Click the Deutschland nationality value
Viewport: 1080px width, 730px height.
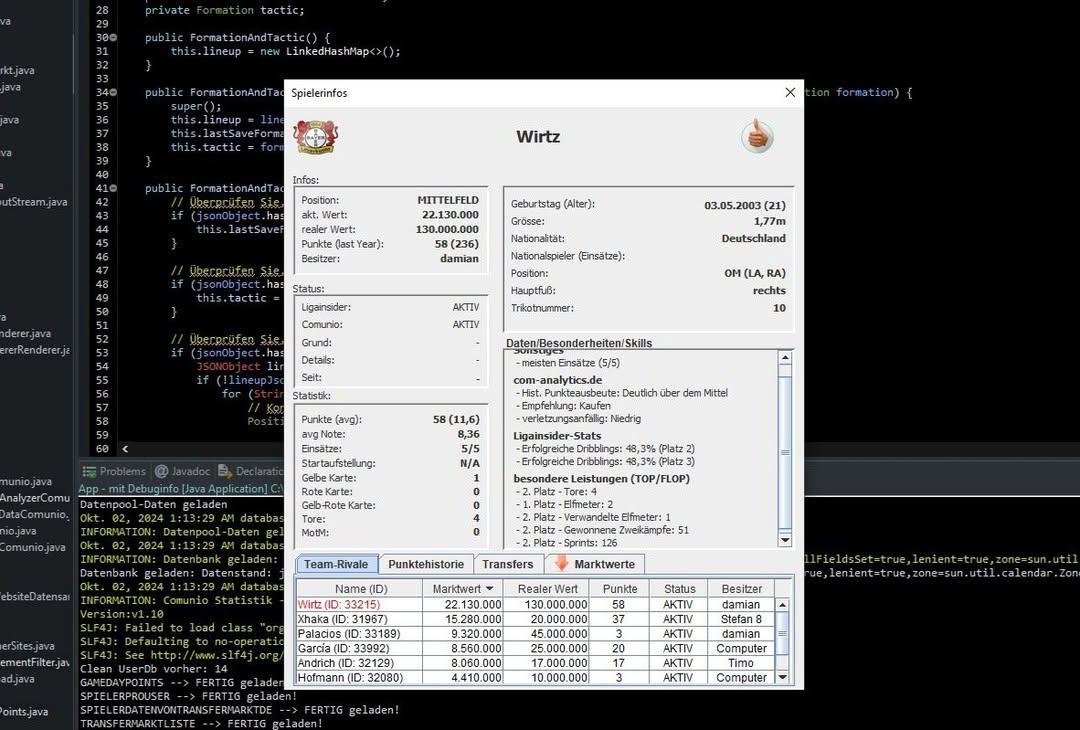click(754, 238)
